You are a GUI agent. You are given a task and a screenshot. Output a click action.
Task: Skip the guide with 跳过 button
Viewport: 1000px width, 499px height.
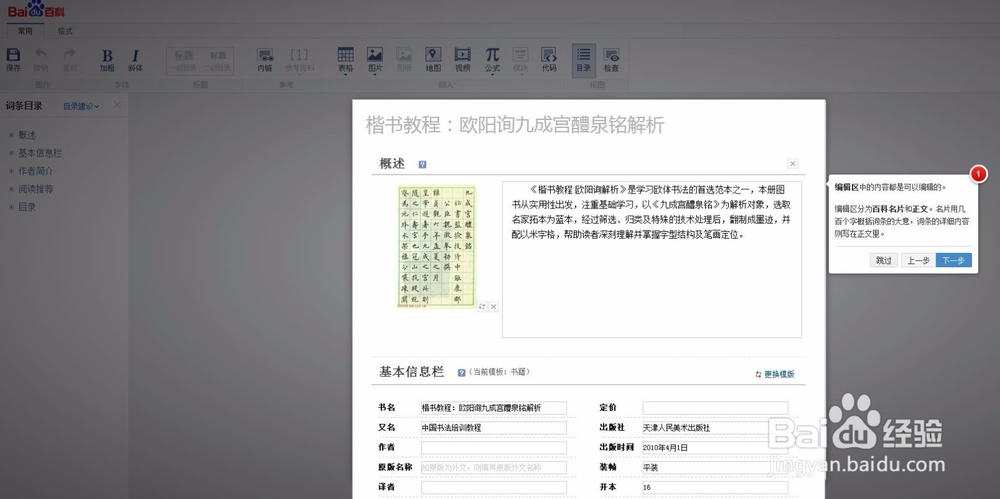pyautogui.click(x=883, y=260)
